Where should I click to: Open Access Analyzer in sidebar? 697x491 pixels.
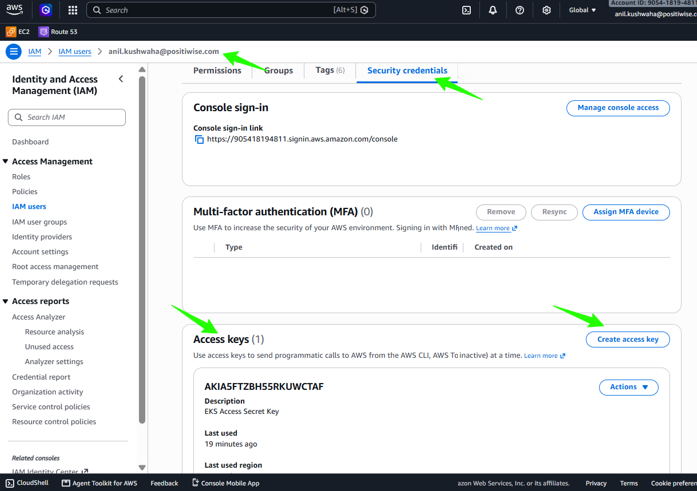(x=38, y=317)
